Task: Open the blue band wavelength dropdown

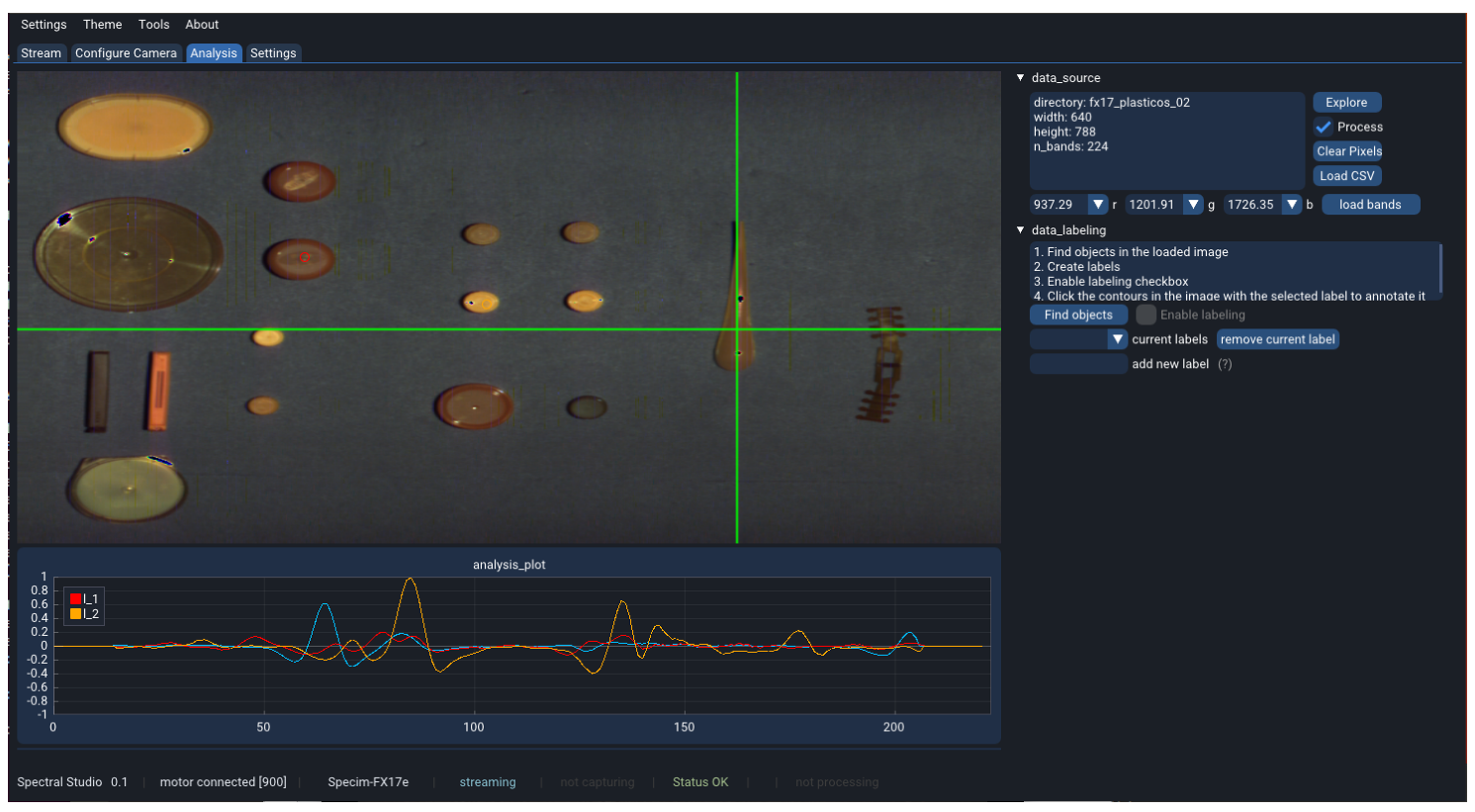Action: (1291, 205)
